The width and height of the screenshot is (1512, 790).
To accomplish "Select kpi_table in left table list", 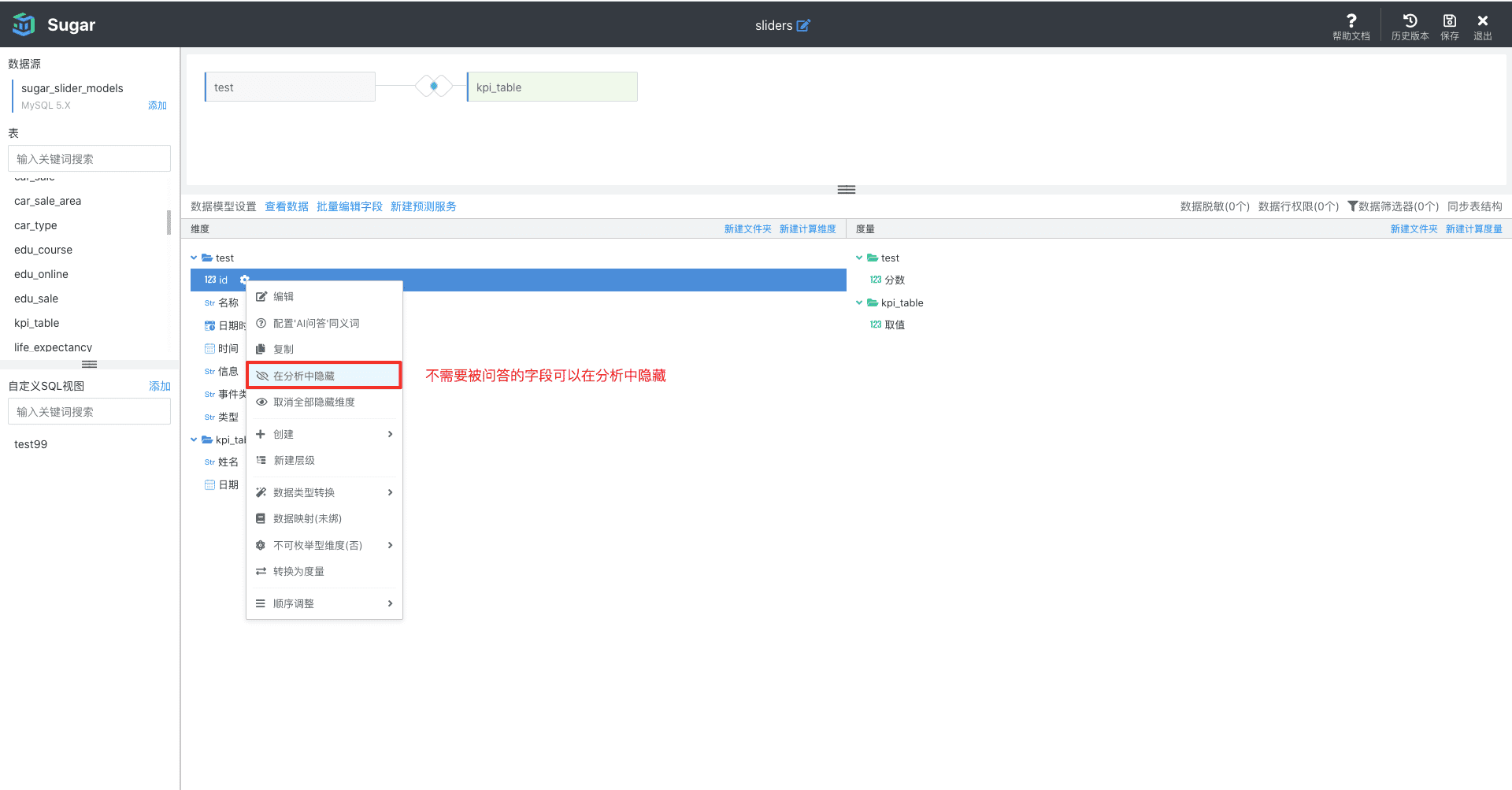I will coord(37,323).
